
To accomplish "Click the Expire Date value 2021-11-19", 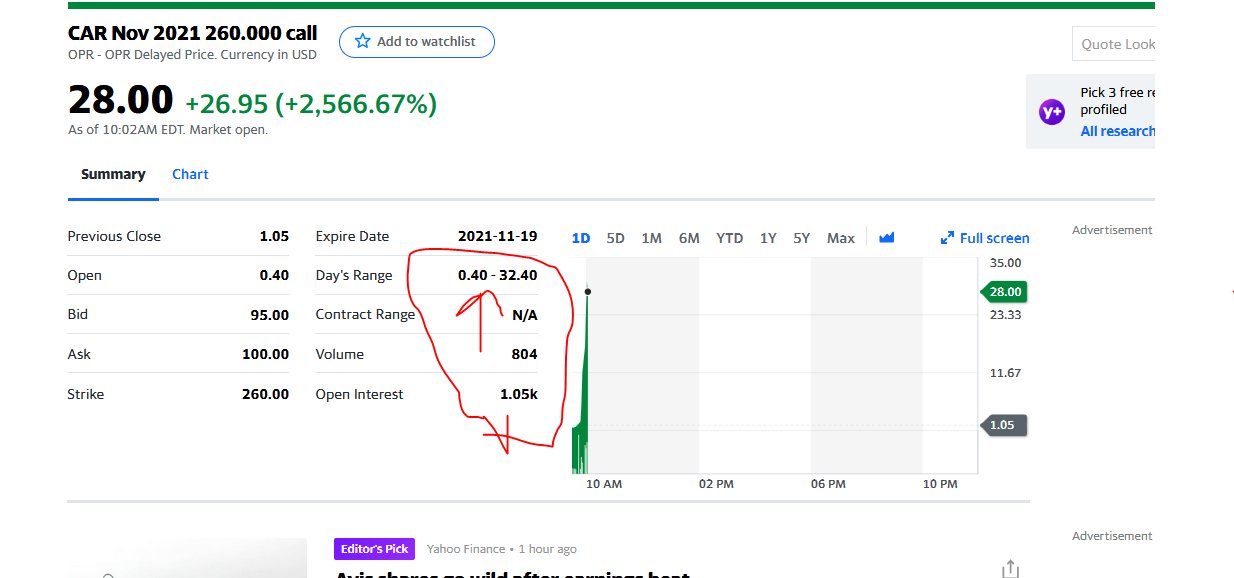I will pyautogui.click(x=498, y=236).
